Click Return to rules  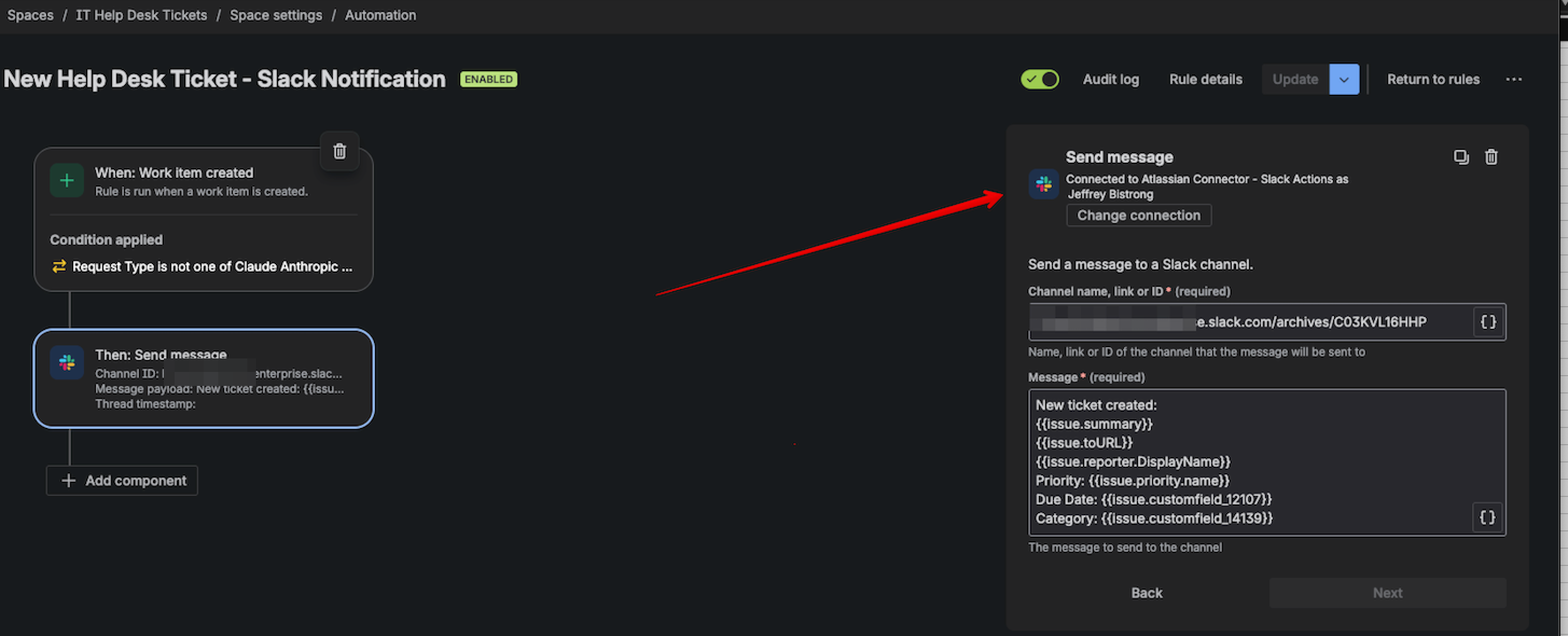[1433, 79]
